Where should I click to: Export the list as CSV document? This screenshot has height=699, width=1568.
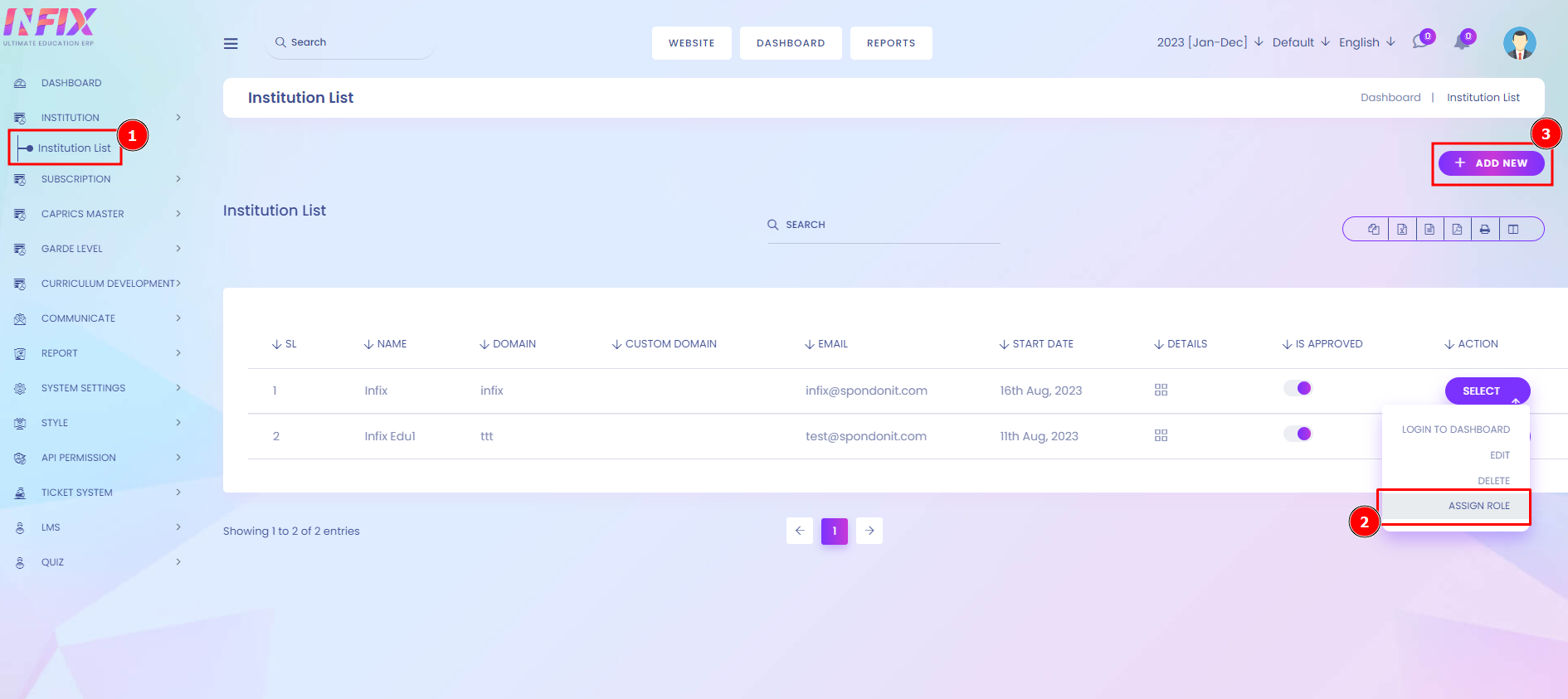[1429, 230]
